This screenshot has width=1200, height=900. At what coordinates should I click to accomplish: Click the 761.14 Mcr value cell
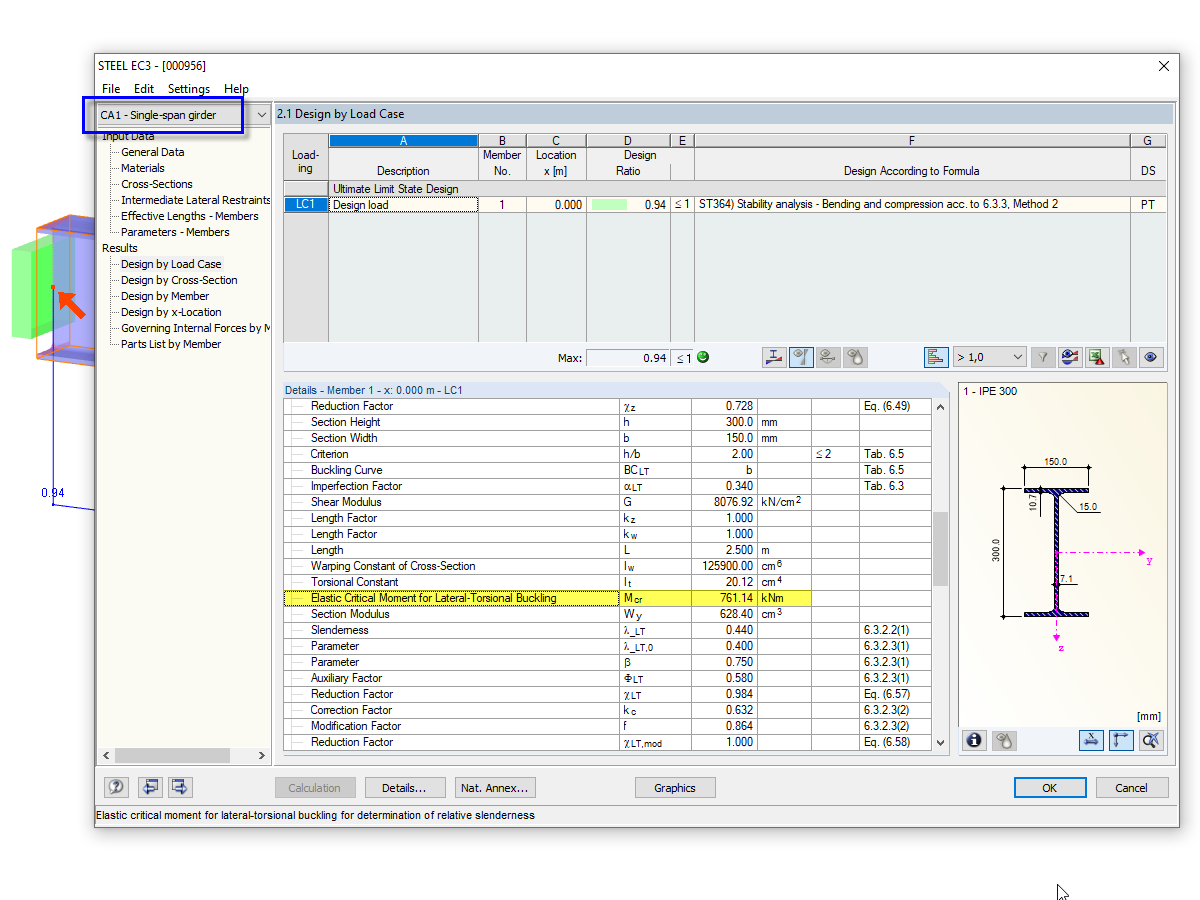point(724,598)
